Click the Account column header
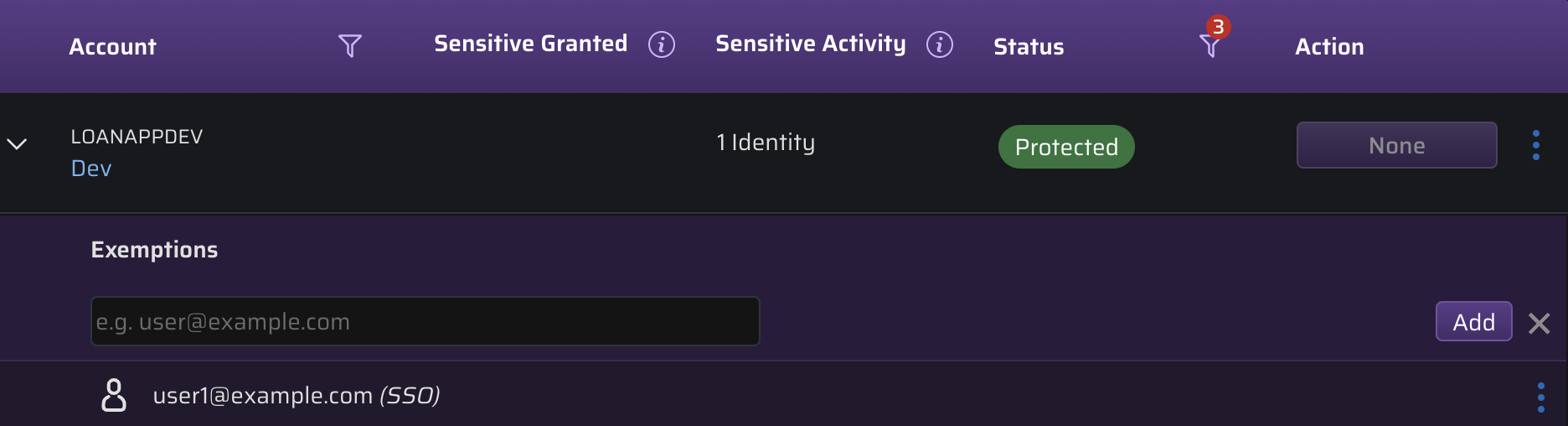The width and height of the screenshot is (1568, 426). 113,47
